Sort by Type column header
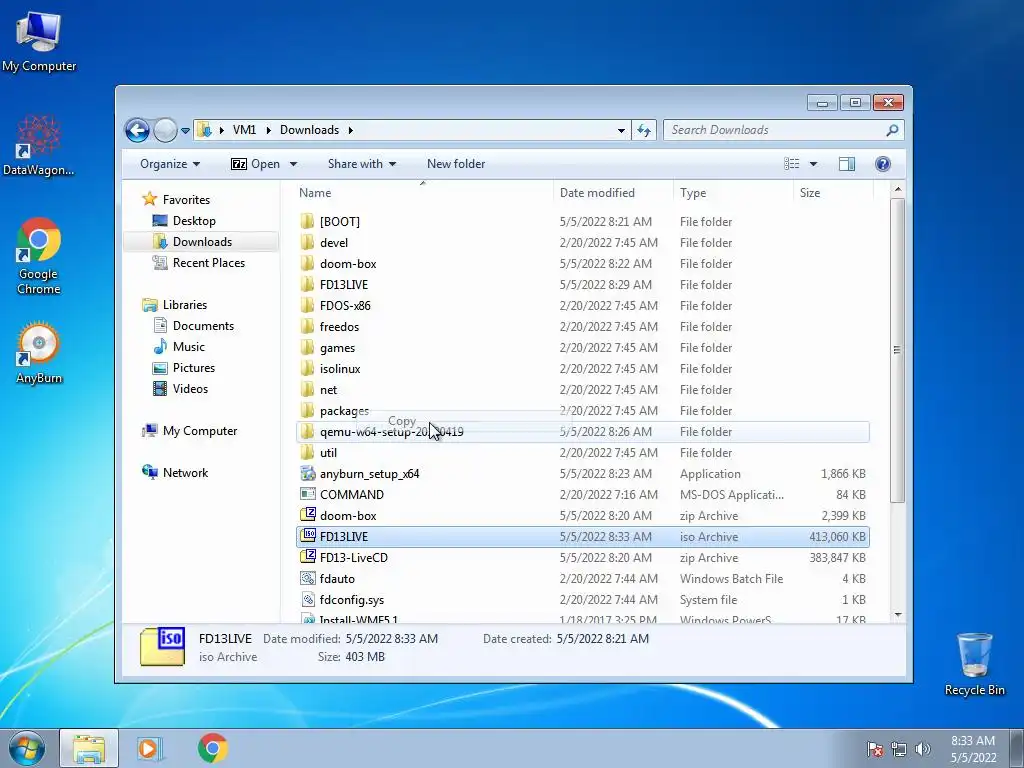The height and width of the screenshot is (768, 1024). tap(733, 193)
